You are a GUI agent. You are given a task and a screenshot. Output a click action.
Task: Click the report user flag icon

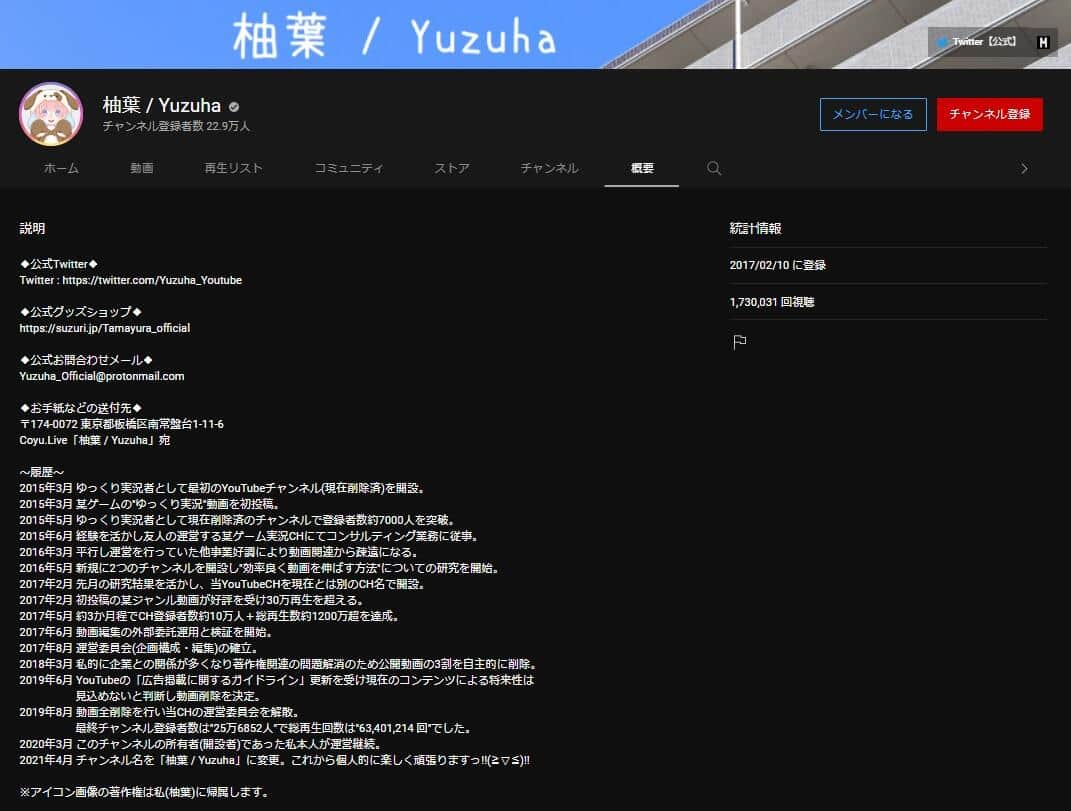pos(739,342)
